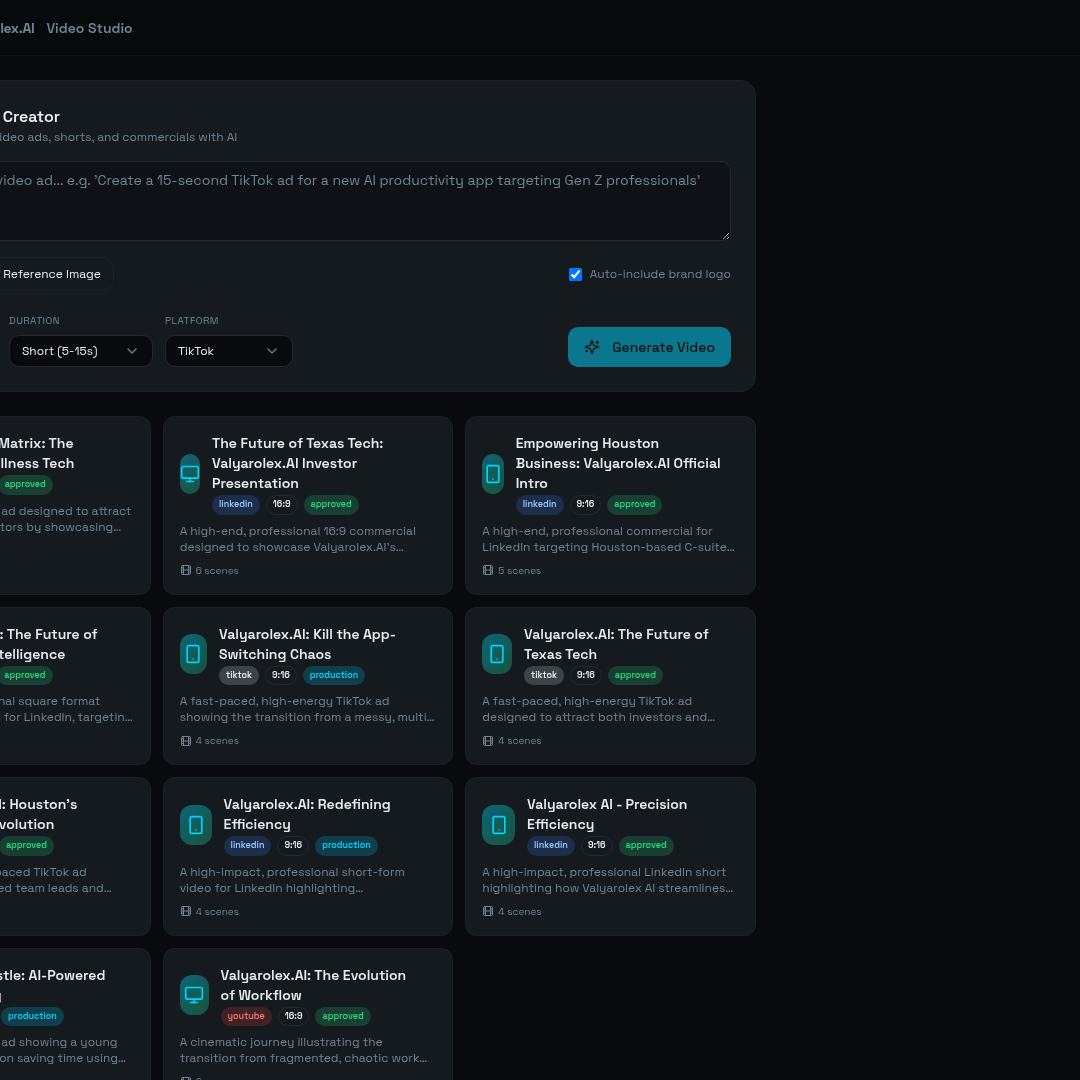The image size is (1080, 1080).
Task: Click film icon on Kill the App-Switching Chaos card
Action: 186,741
